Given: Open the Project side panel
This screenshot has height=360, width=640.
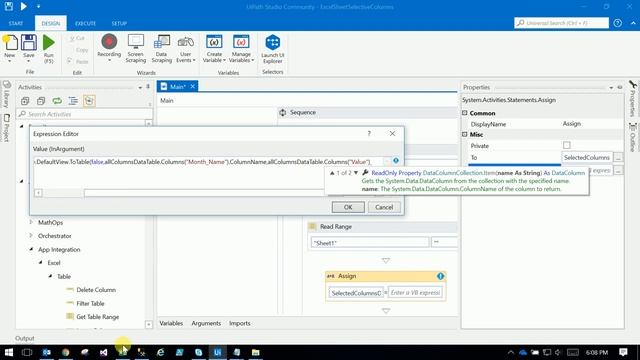Looking at the screenshot, I should coord(7,127).
